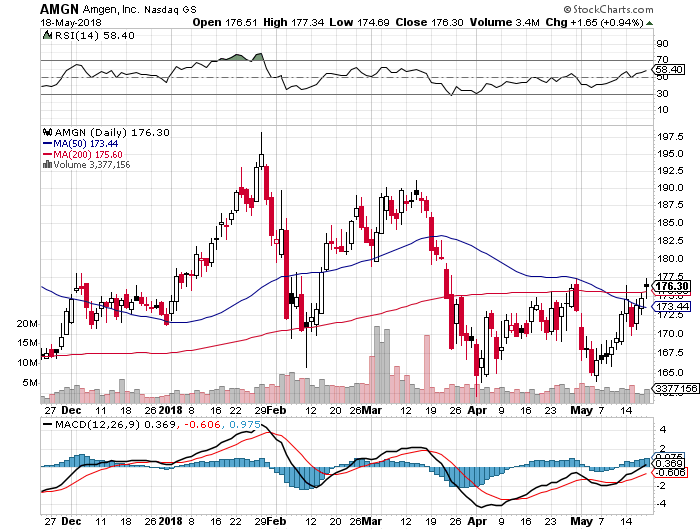Screen dimensions: 700x530
Task: Click the -0.606 signal axis tag
Action: (670, 472)
